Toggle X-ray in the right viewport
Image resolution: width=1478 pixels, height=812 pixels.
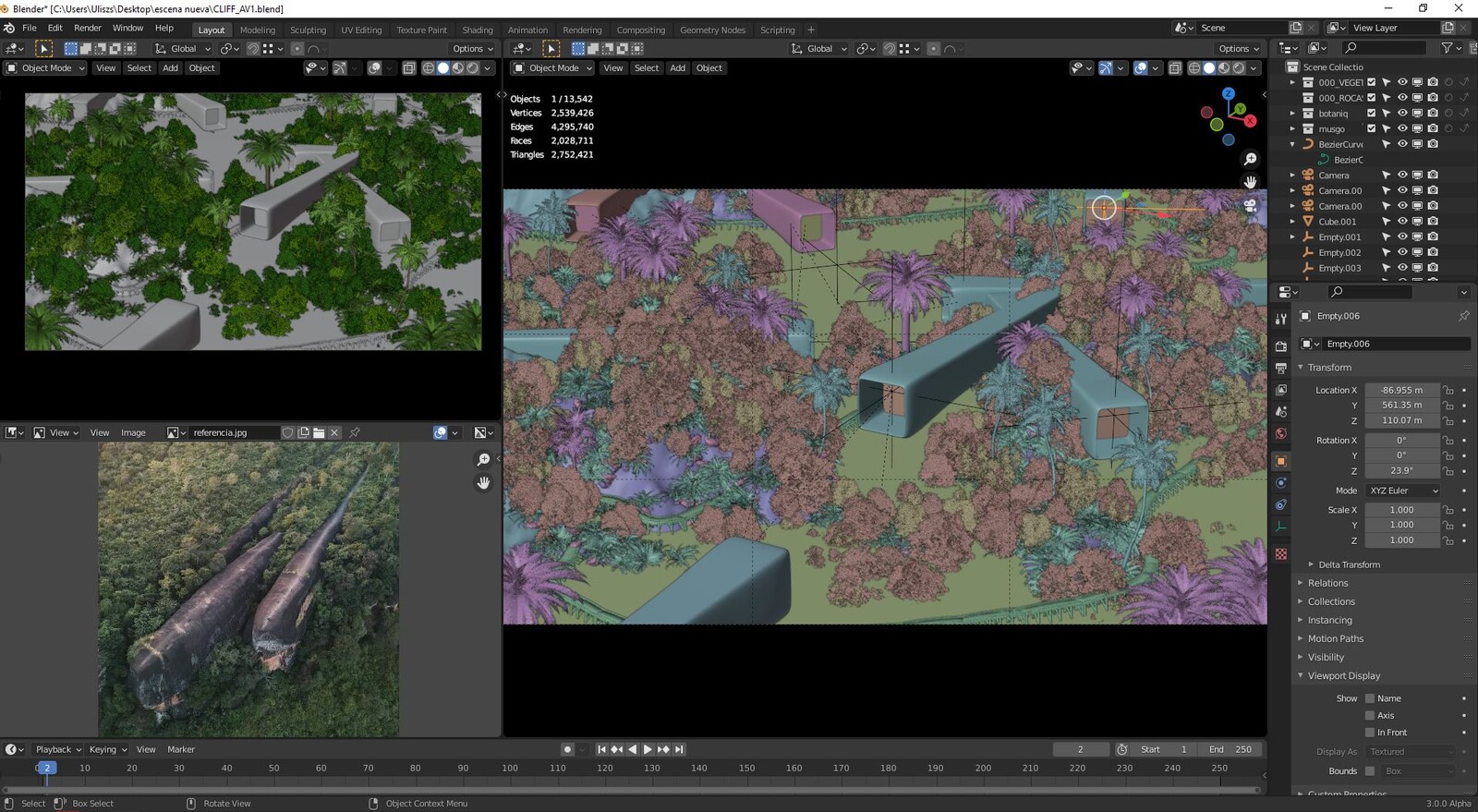click(x=1175, y=68)
